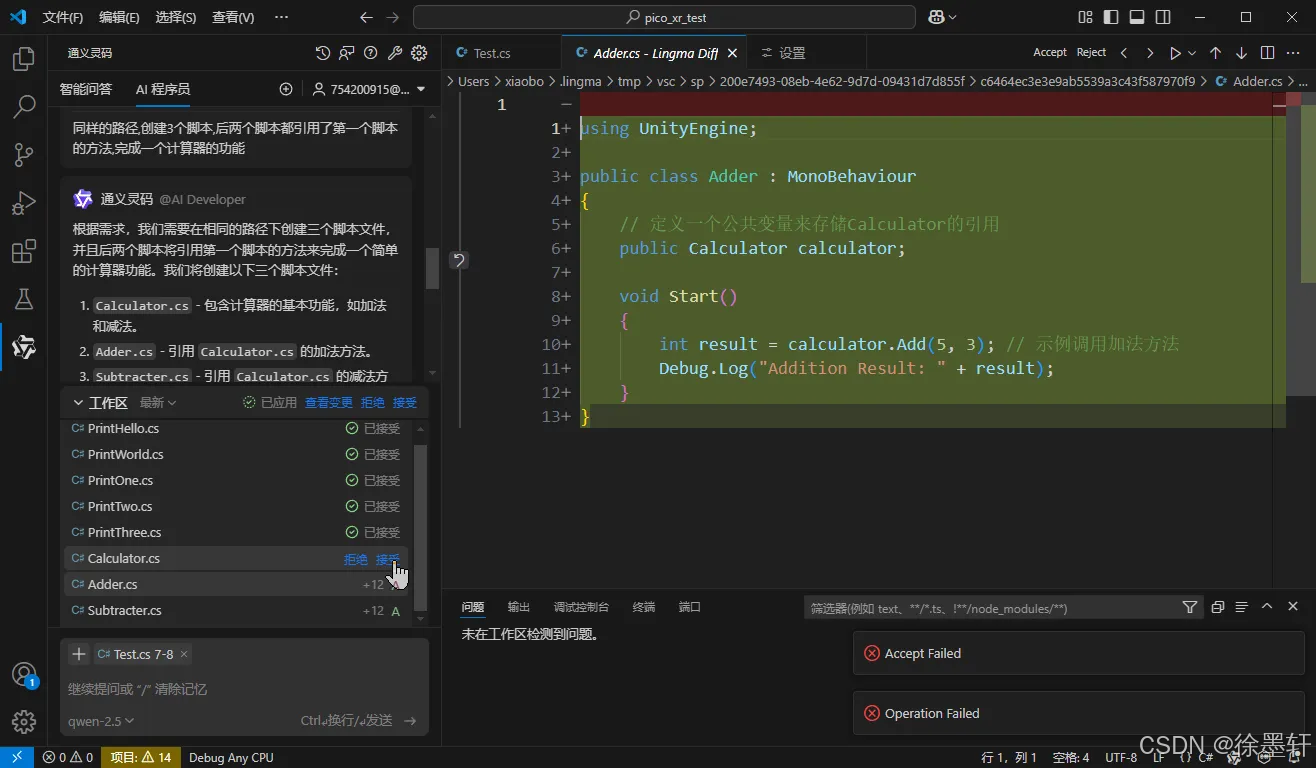Open the Explorer view in activity bar
Screen dimensions: 1316x768
(23, 59)
